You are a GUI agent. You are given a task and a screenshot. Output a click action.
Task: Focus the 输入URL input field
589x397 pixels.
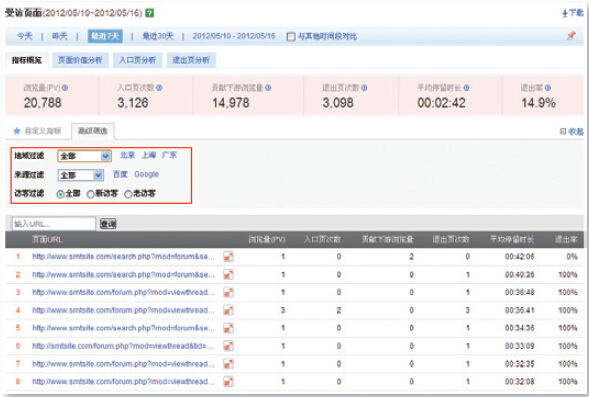(54, 224)
